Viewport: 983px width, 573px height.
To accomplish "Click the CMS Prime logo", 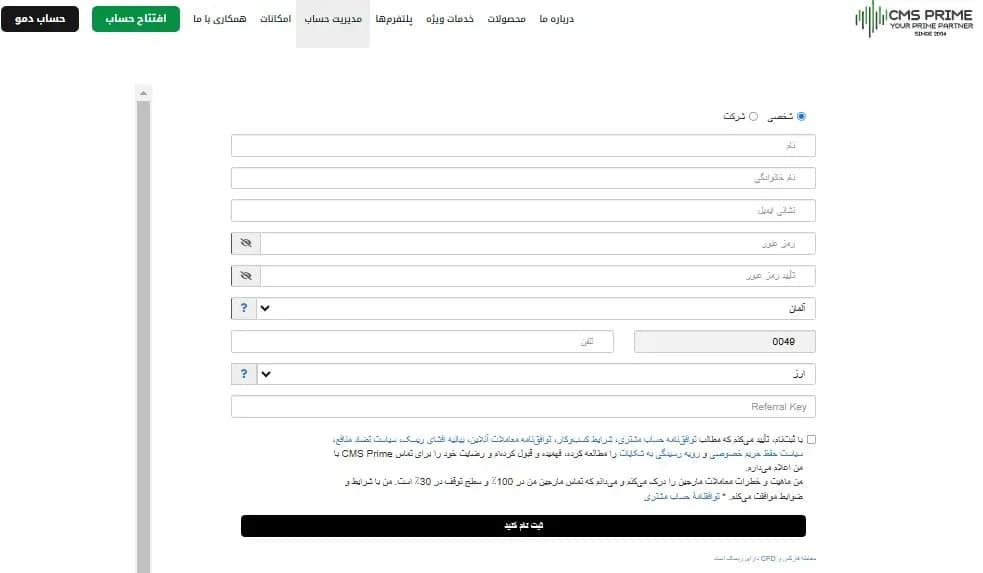I will (x=914, y=19).
